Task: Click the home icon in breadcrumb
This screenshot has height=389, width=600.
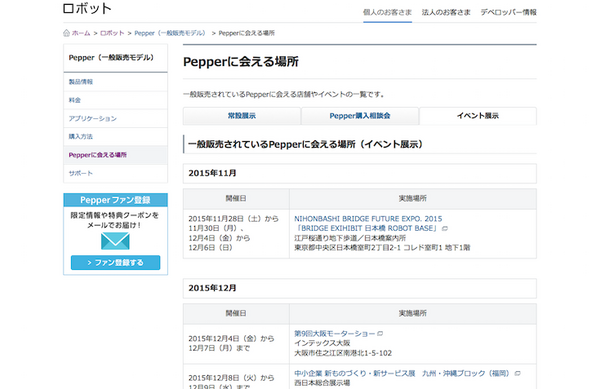Action: click(x=66, y=33)
